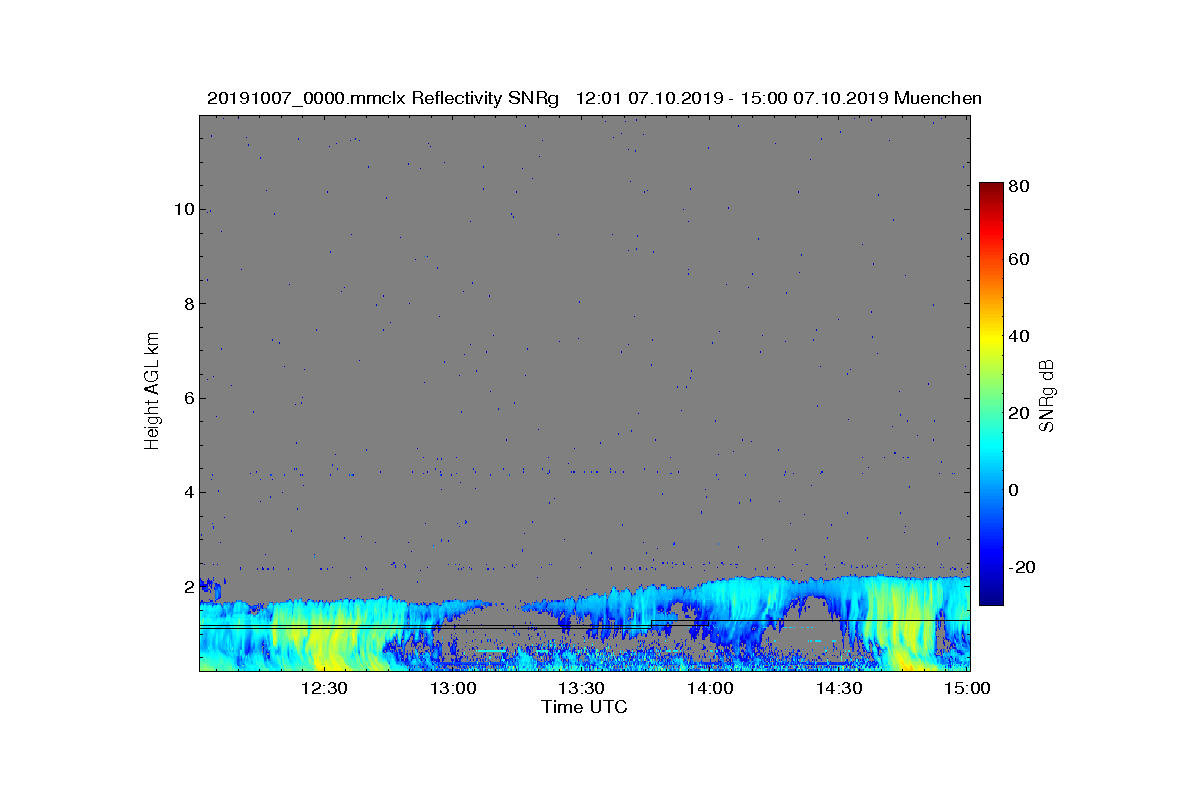Click the colorbar value 80
This screenshot has height=800, width=1200.
[1019, 186]
